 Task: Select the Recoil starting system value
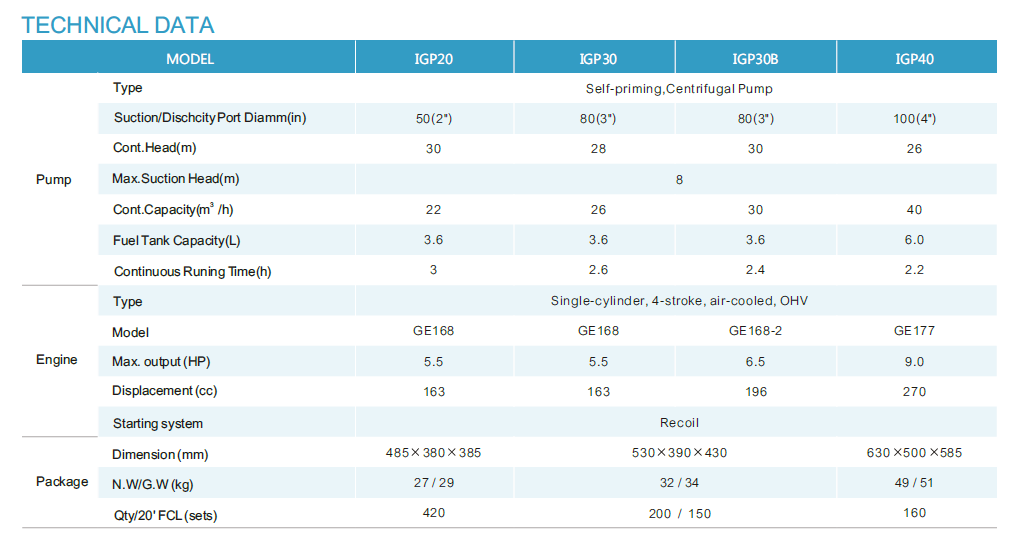[679, 423]
